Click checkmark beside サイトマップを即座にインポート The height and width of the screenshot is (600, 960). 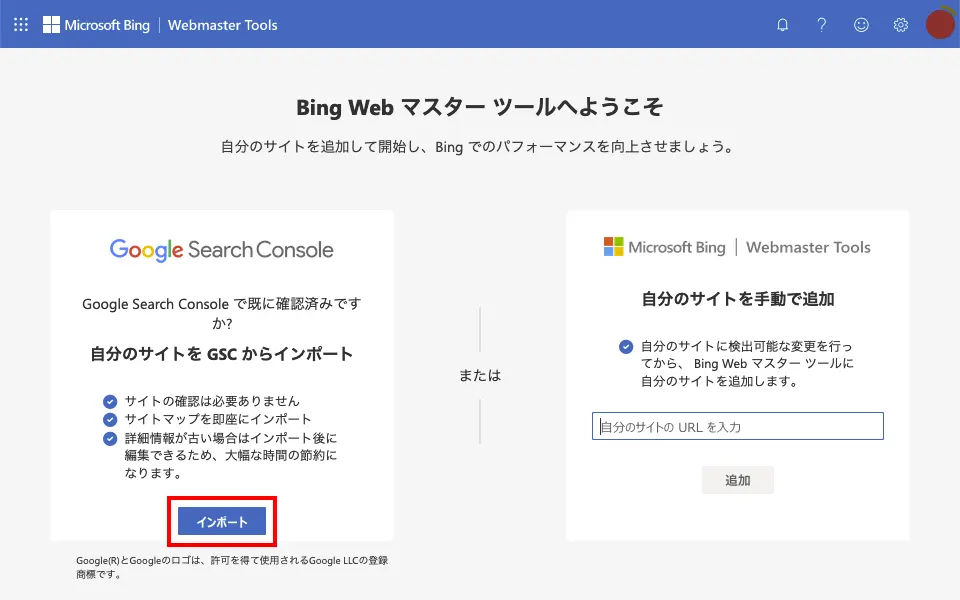[110, 418]
